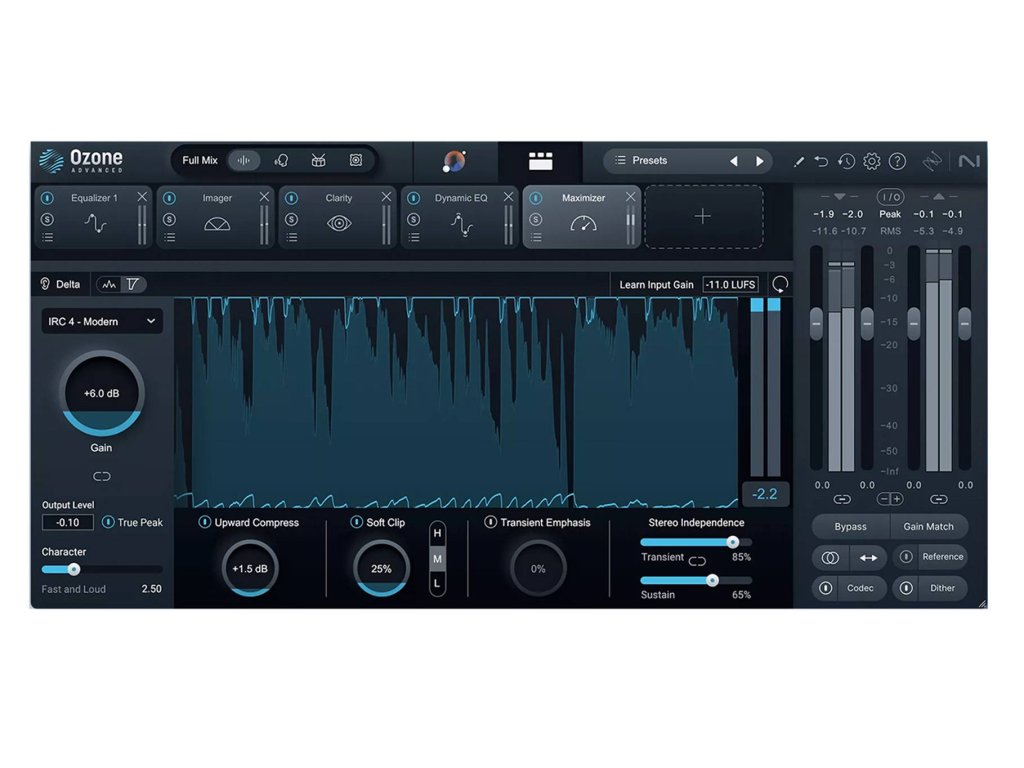Select the drums target icon
The image size is (1024, 768).
(x=319, y=160)
